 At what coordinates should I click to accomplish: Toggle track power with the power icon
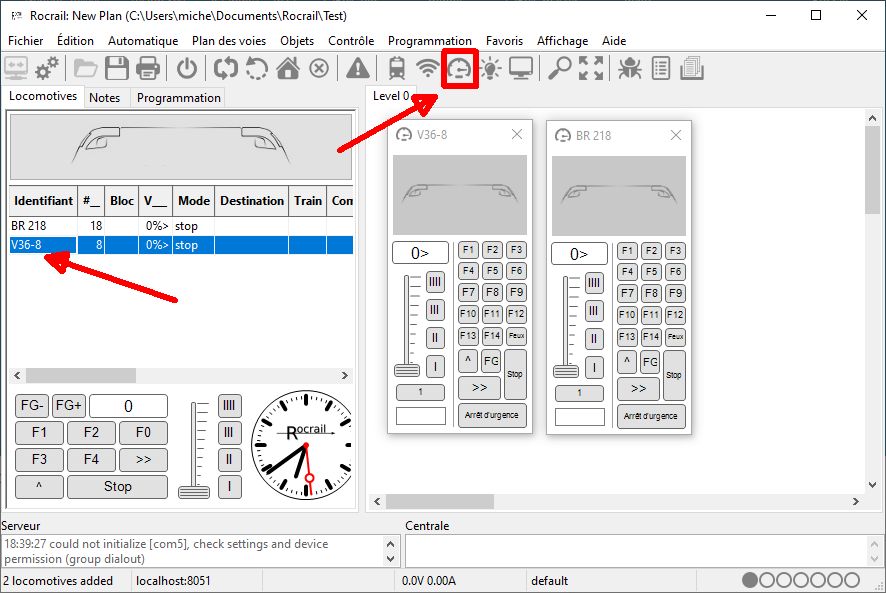[187, 68]
